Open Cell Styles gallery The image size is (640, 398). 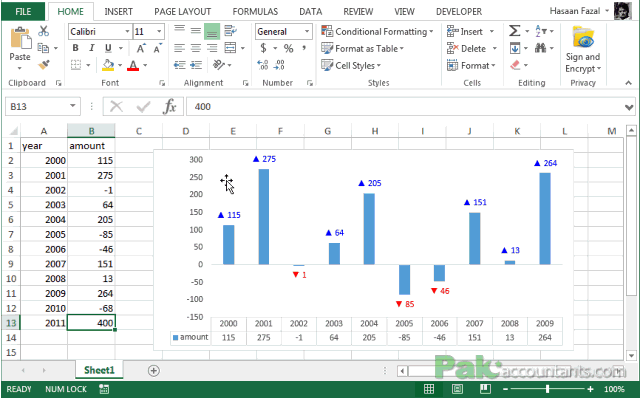tap(351, 65)
